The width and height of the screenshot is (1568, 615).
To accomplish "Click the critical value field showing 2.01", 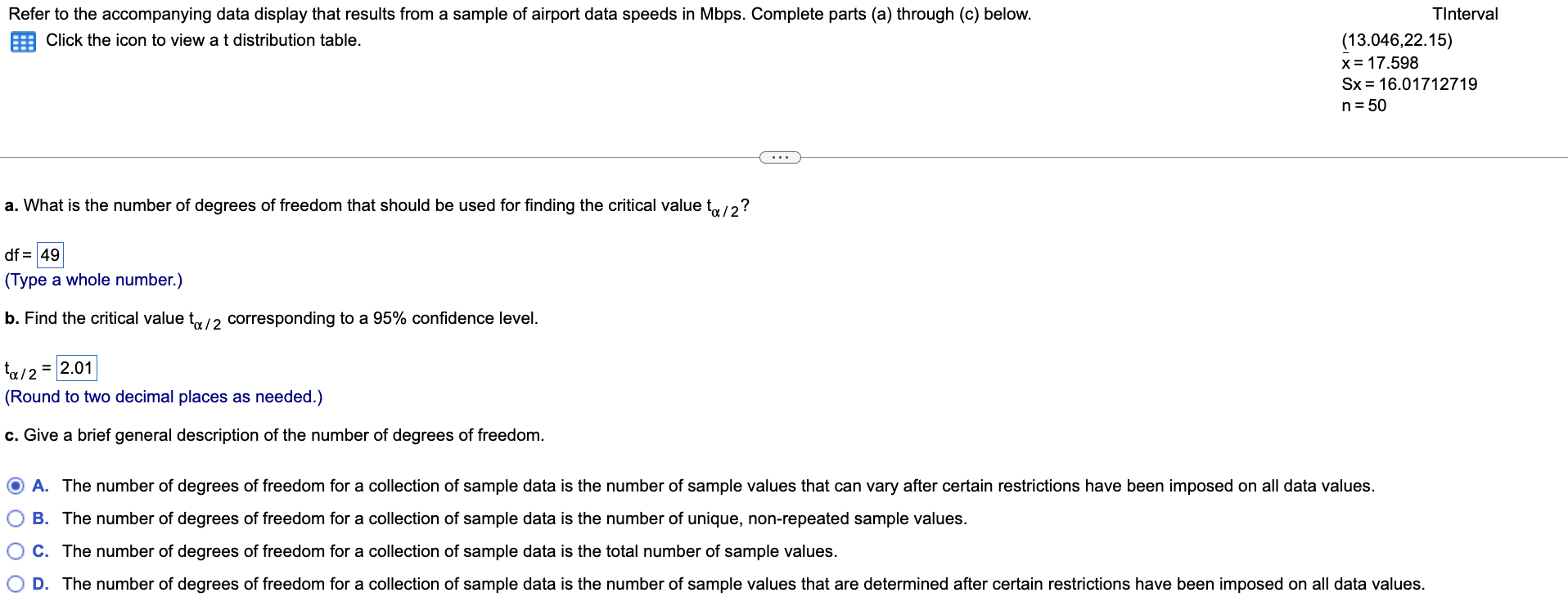I will (x=76, y=367).
